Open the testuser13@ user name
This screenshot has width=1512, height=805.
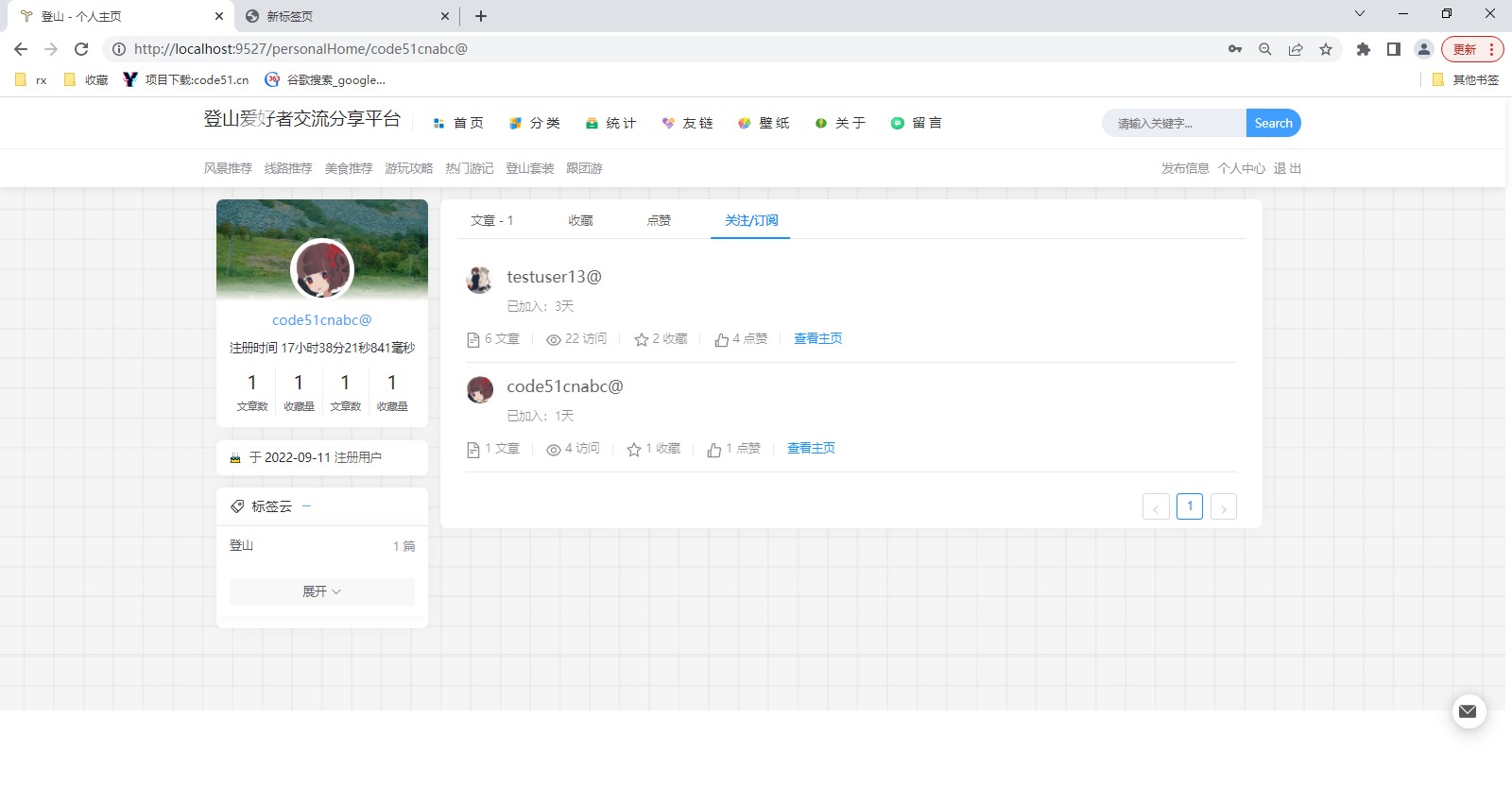pyautogui.click(x=554, y=277)
